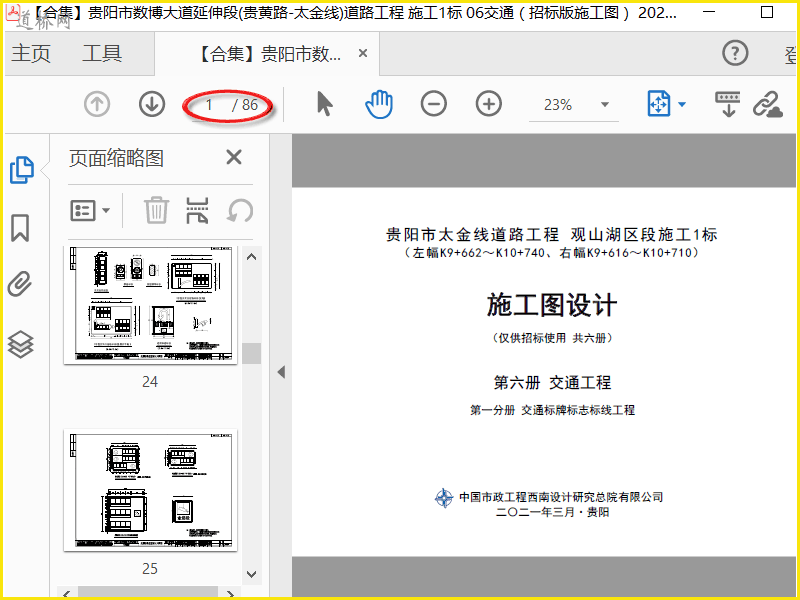800x600 pixels.
Task: Click the current page number field
Action: [209, 105]
